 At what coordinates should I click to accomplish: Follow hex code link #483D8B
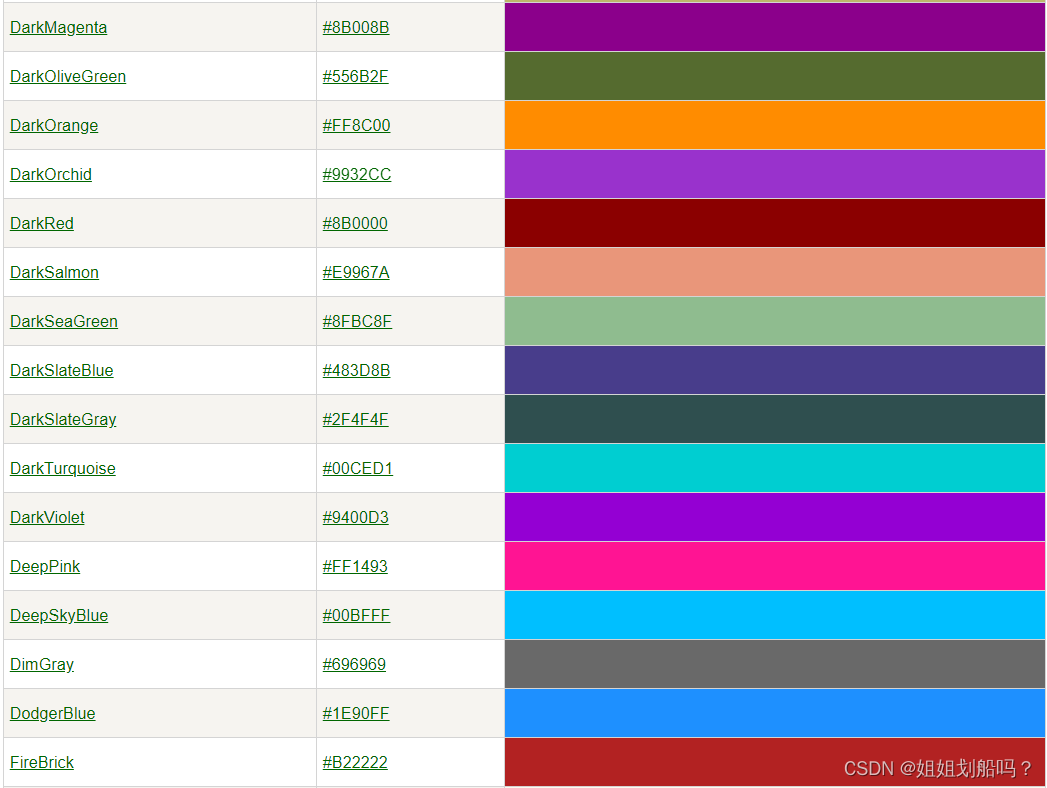point(357,371)
